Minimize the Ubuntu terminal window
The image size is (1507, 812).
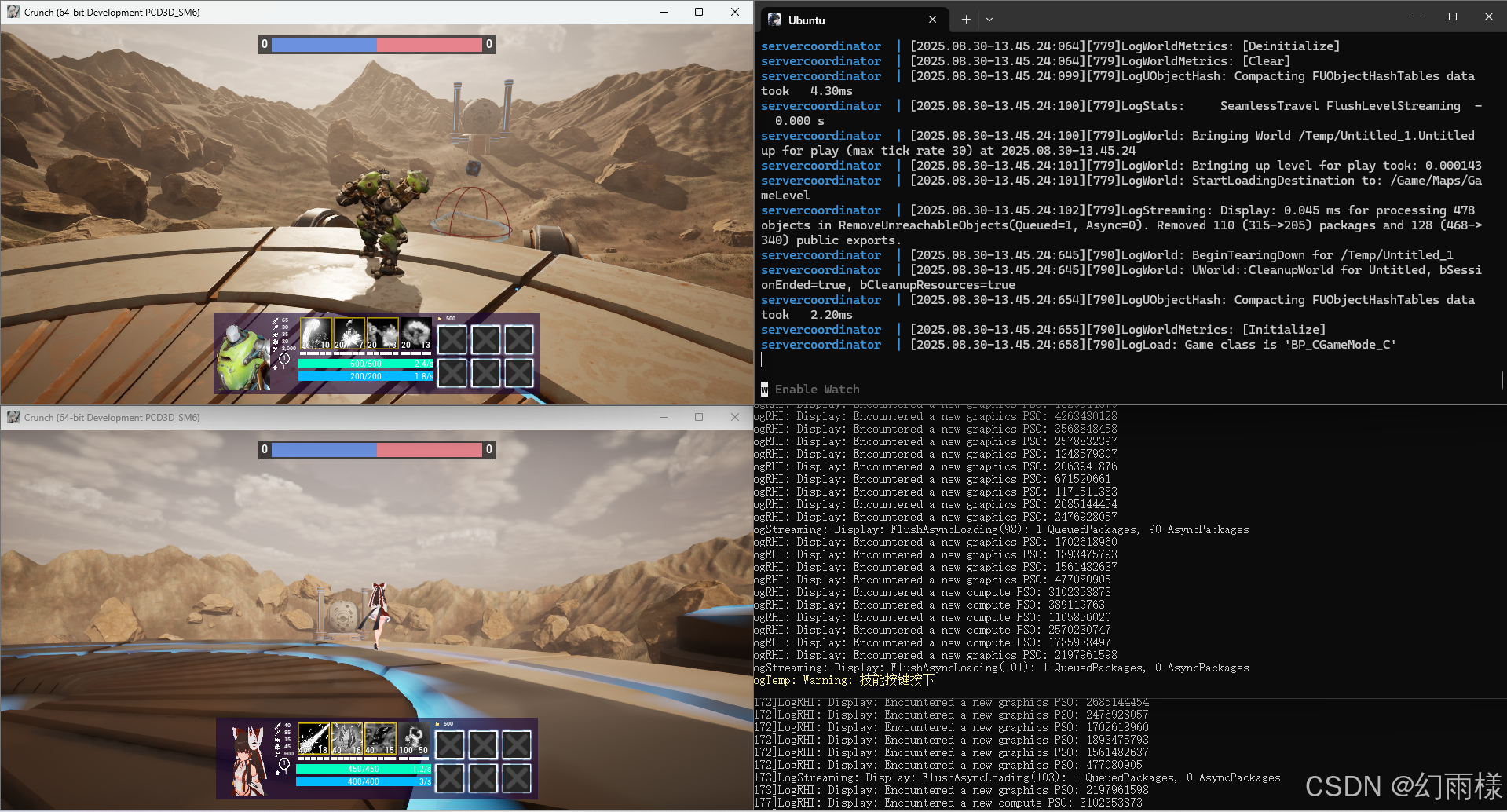[x=1417, y=16]
